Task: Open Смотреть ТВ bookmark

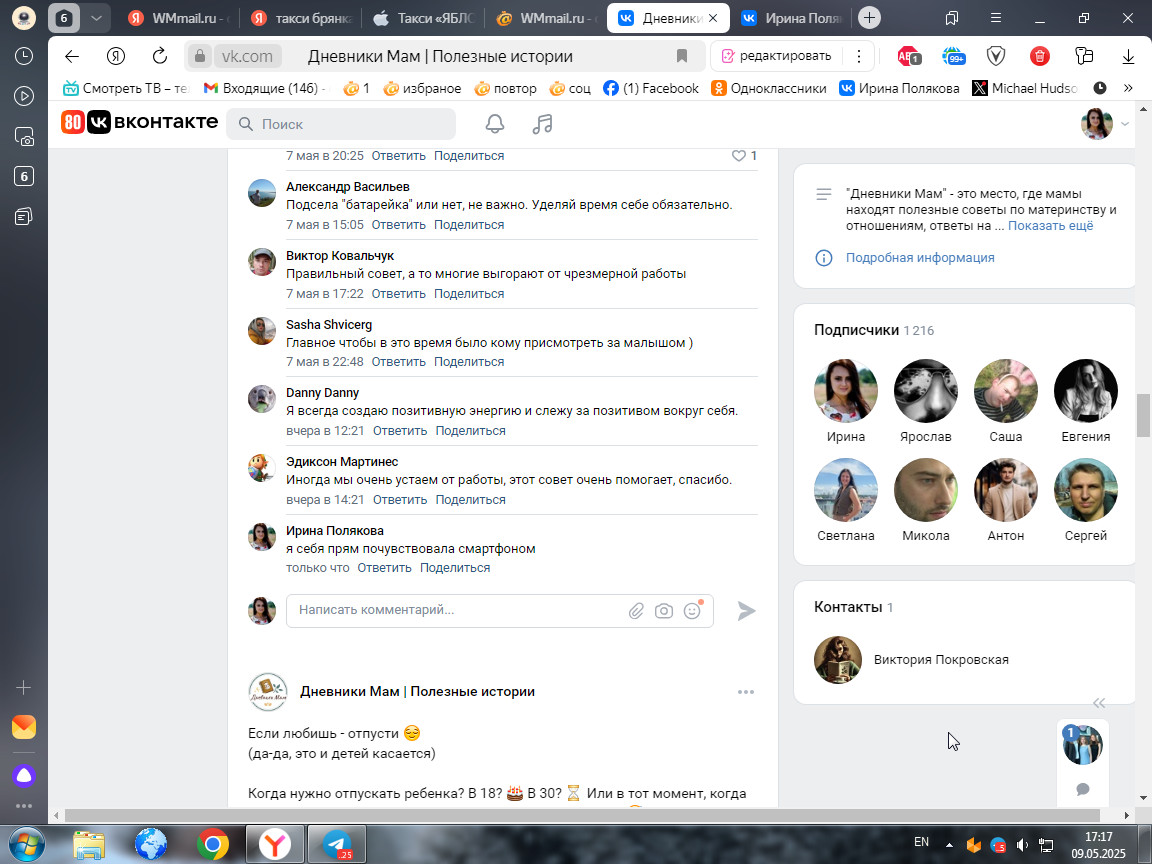Action: click(x=125, y=88)
